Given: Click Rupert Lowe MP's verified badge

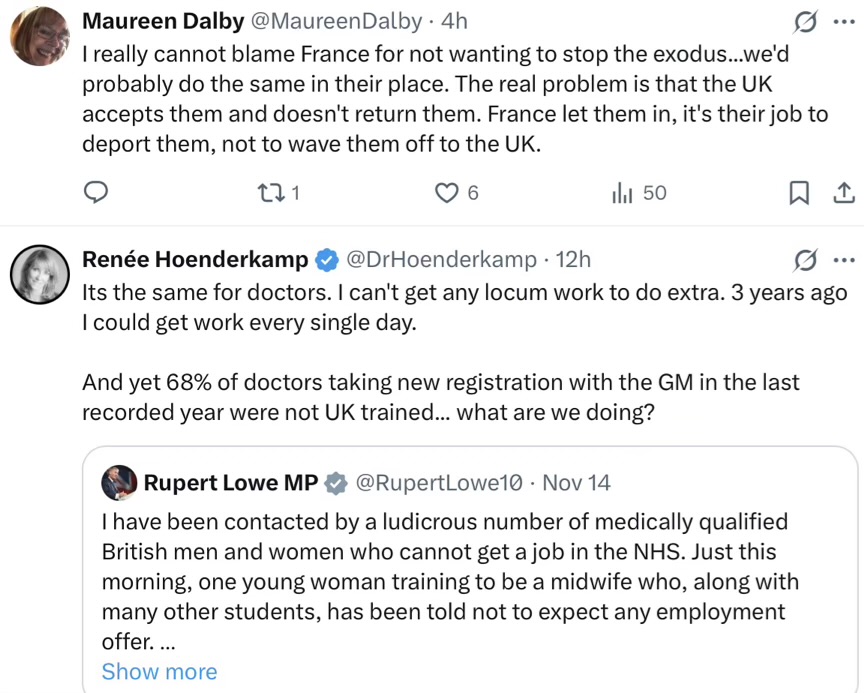Looking at the screenshot, I should pos(336,483).
